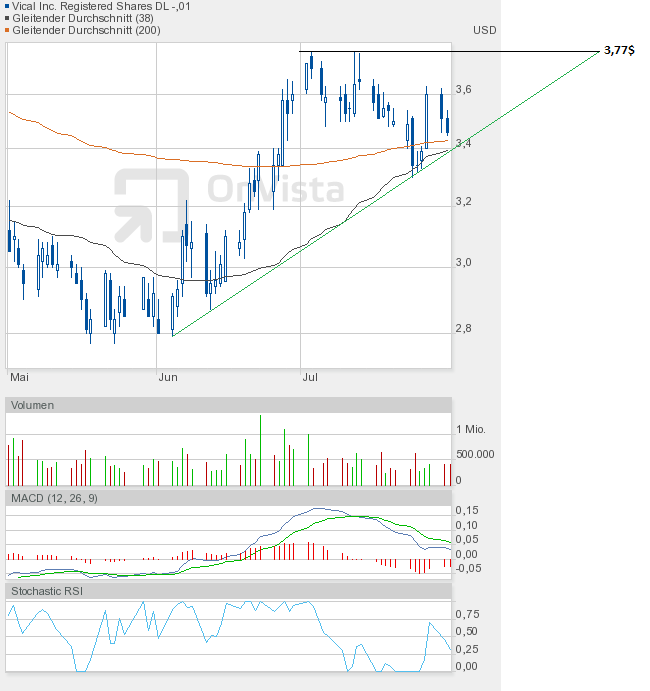This screenshot has width=650, height=691.
Task: Click the tallest green volume bar
Action: click(x=260, y=450)
